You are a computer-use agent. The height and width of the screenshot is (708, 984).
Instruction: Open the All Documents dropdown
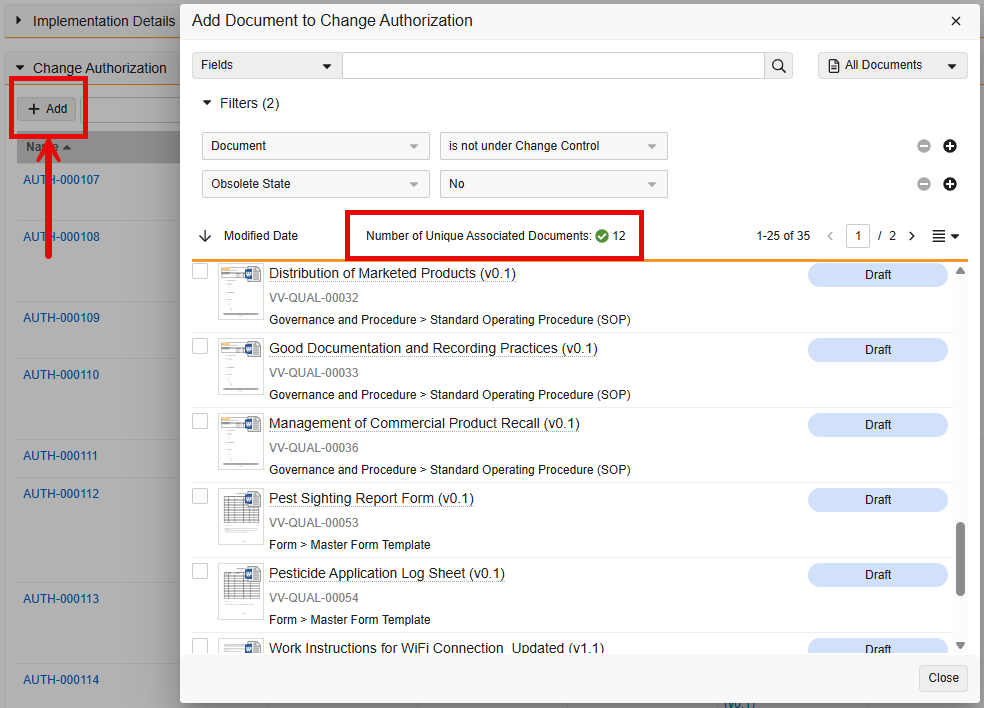click(x=892, y=66)
